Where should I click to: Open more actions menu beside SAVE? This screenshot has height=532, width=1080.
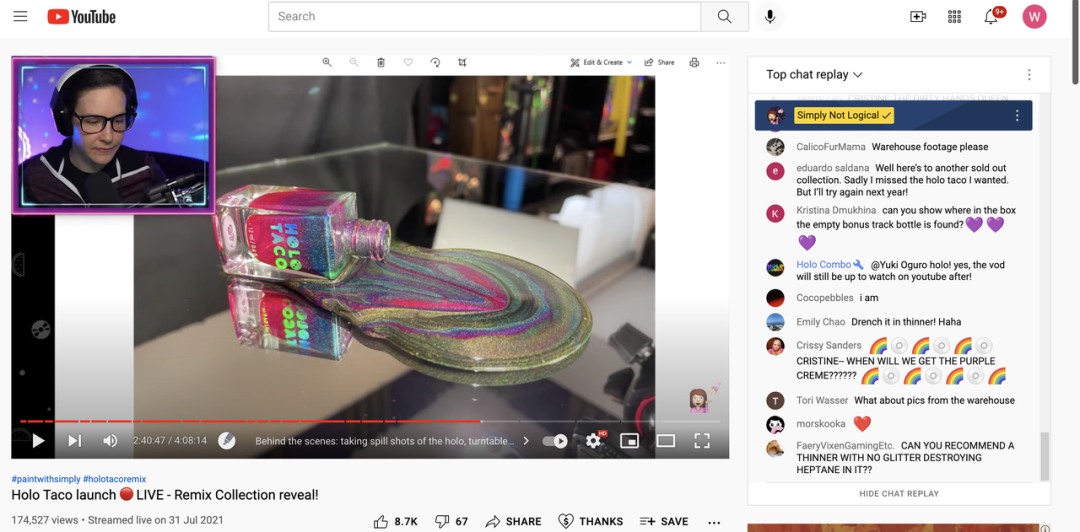[713, 522]
